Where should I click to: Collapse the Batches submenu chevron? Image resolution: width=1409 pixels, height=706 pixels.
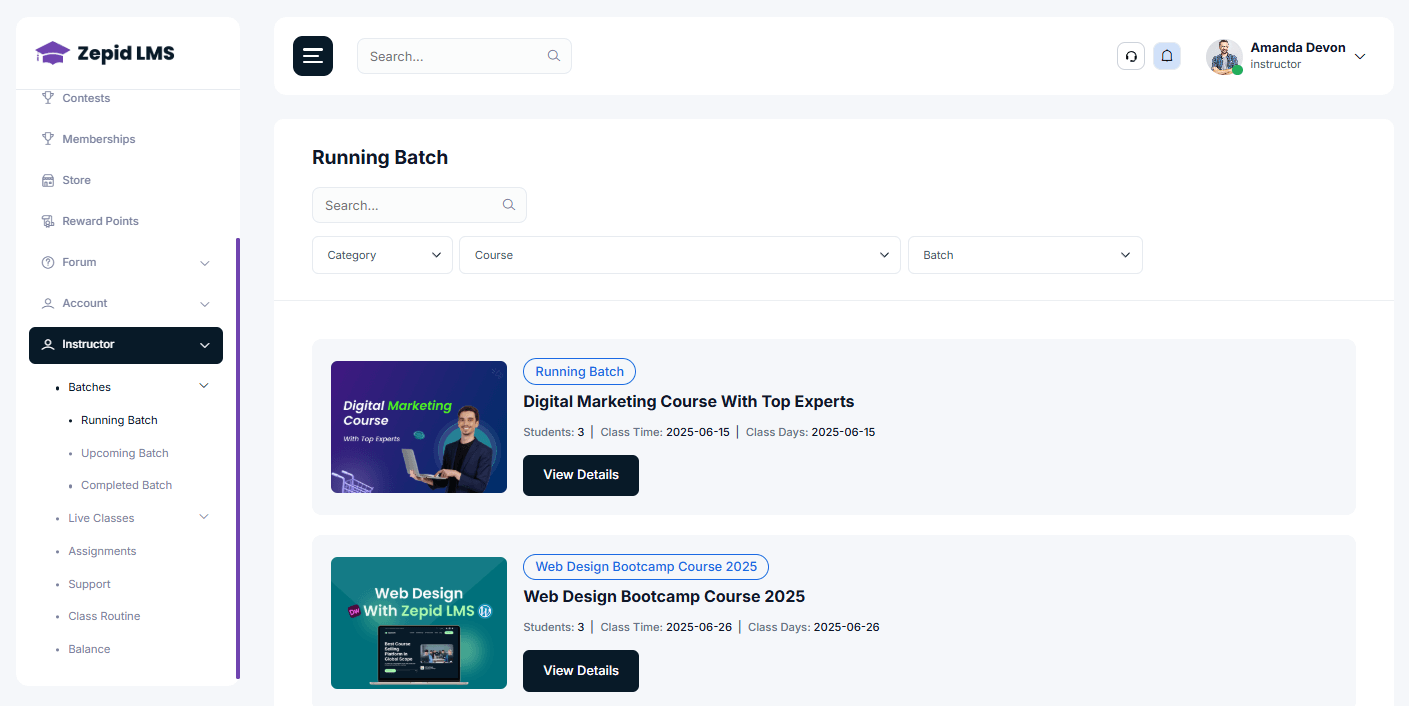point(204,385)
